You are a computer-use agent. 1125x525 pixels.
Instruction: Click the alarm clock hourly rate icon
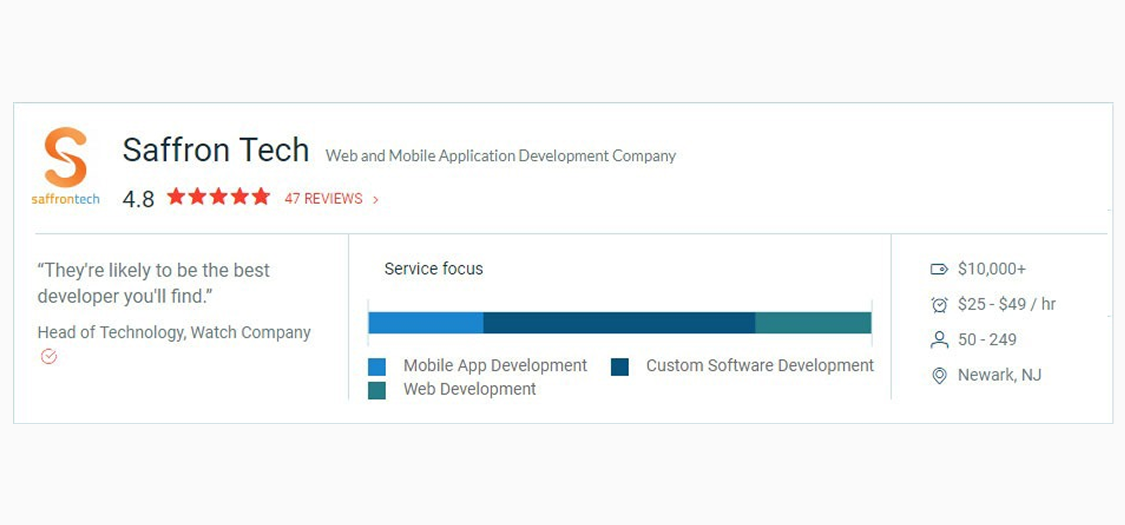pyautogui.click(x=939, y=305)
